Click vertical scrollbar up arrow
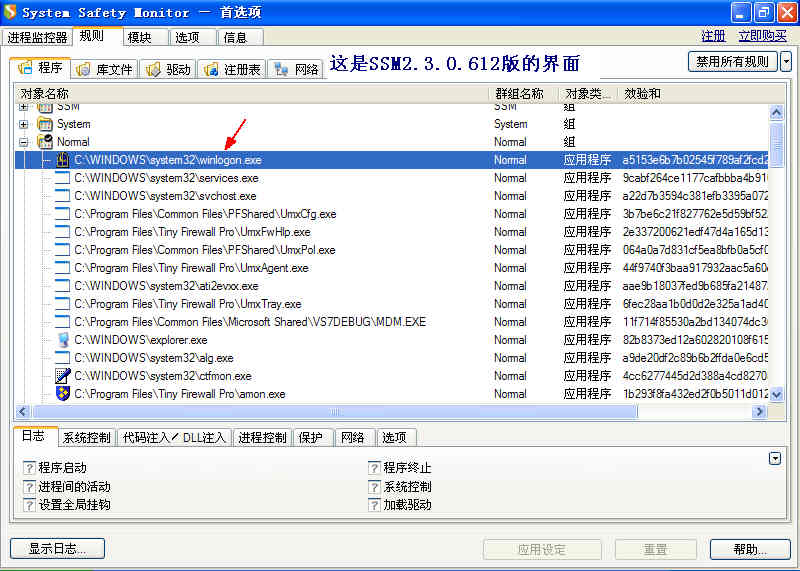Viewport: 800px width, 571px height. tap(777, 112)
